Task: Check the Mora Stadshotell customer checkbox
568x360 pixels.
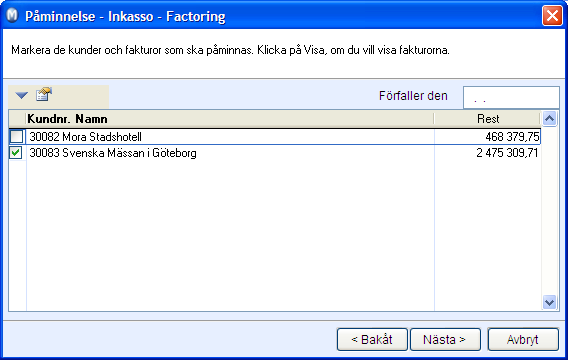Action: point(16,137)
